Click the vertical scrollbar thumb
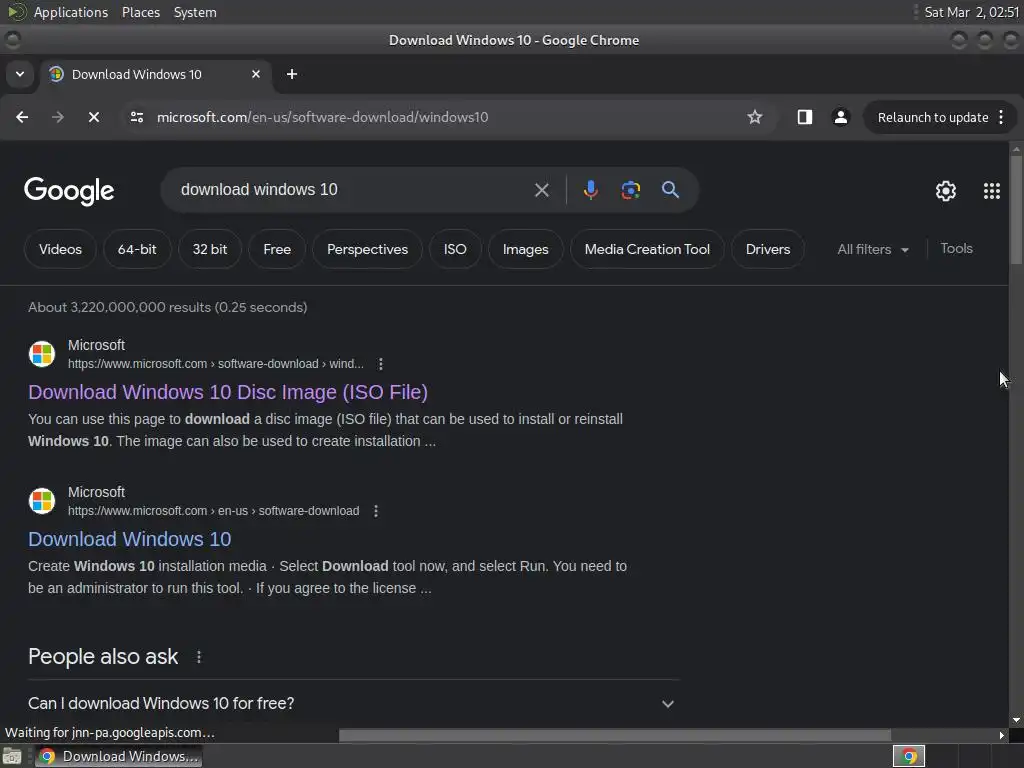Image resolution: width=1024 pixels, height=768 pixels. (x=1016, y=209)
